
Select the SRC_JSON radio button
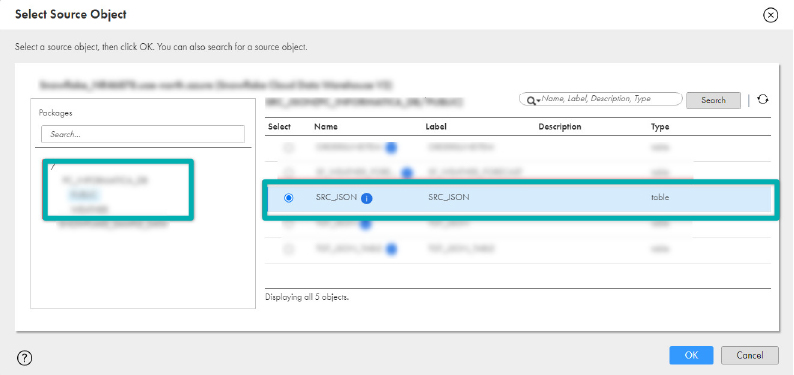pos(289,198)
